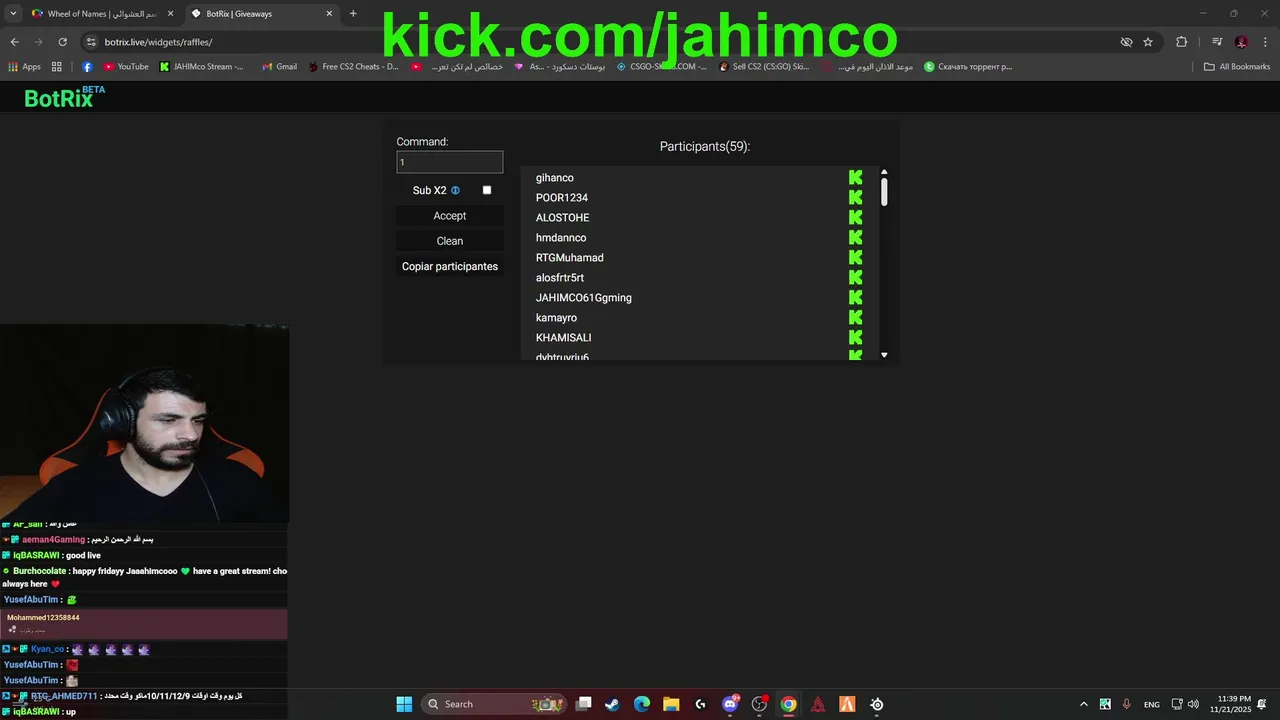Open Microsoft Edge from the taskbar
1280x720 pixels.
click(642, 704)
